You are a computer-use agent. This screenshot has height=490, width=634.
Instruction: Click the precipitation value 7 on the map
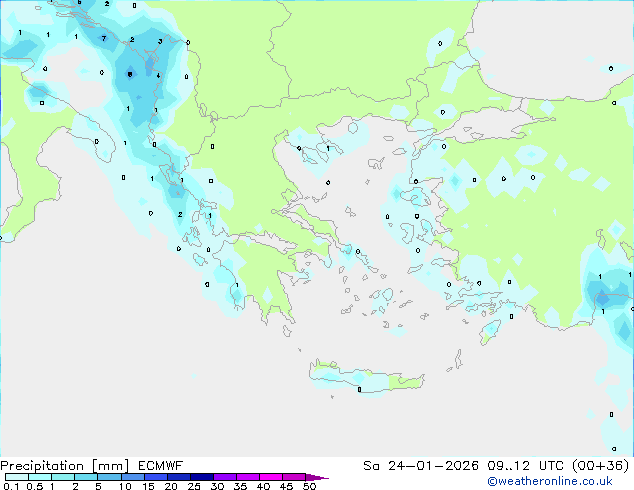pyautogui.click(x=104, y=38)
